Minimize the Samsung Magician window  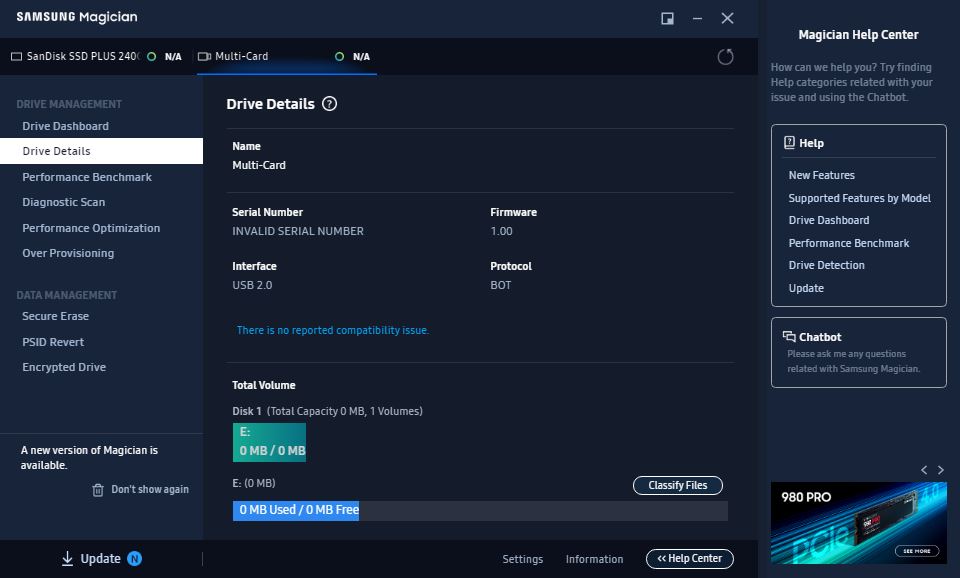click(697, 18)
